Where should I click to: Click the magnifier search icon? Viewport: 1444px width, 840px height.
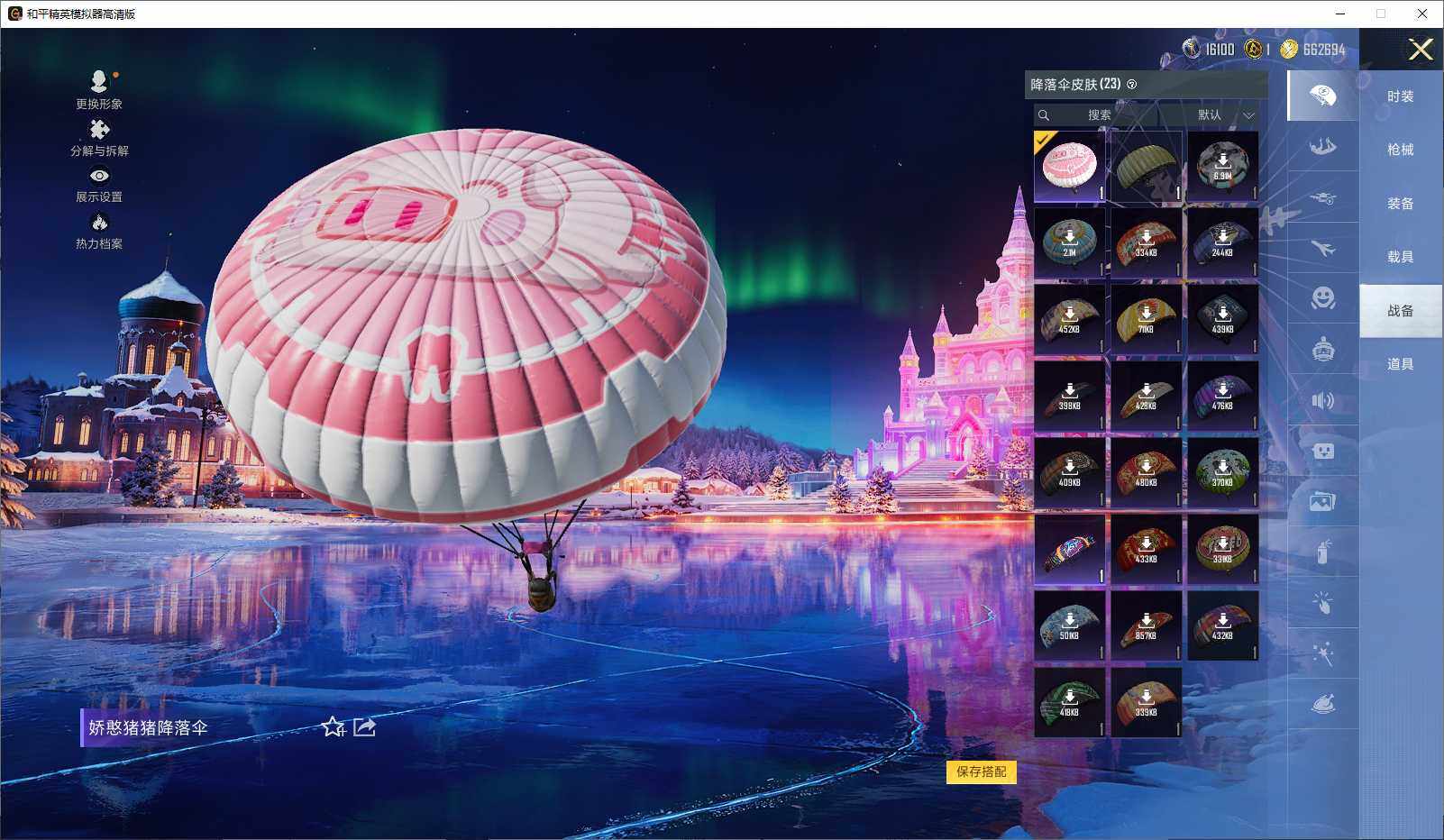[x=1044, y=115]
